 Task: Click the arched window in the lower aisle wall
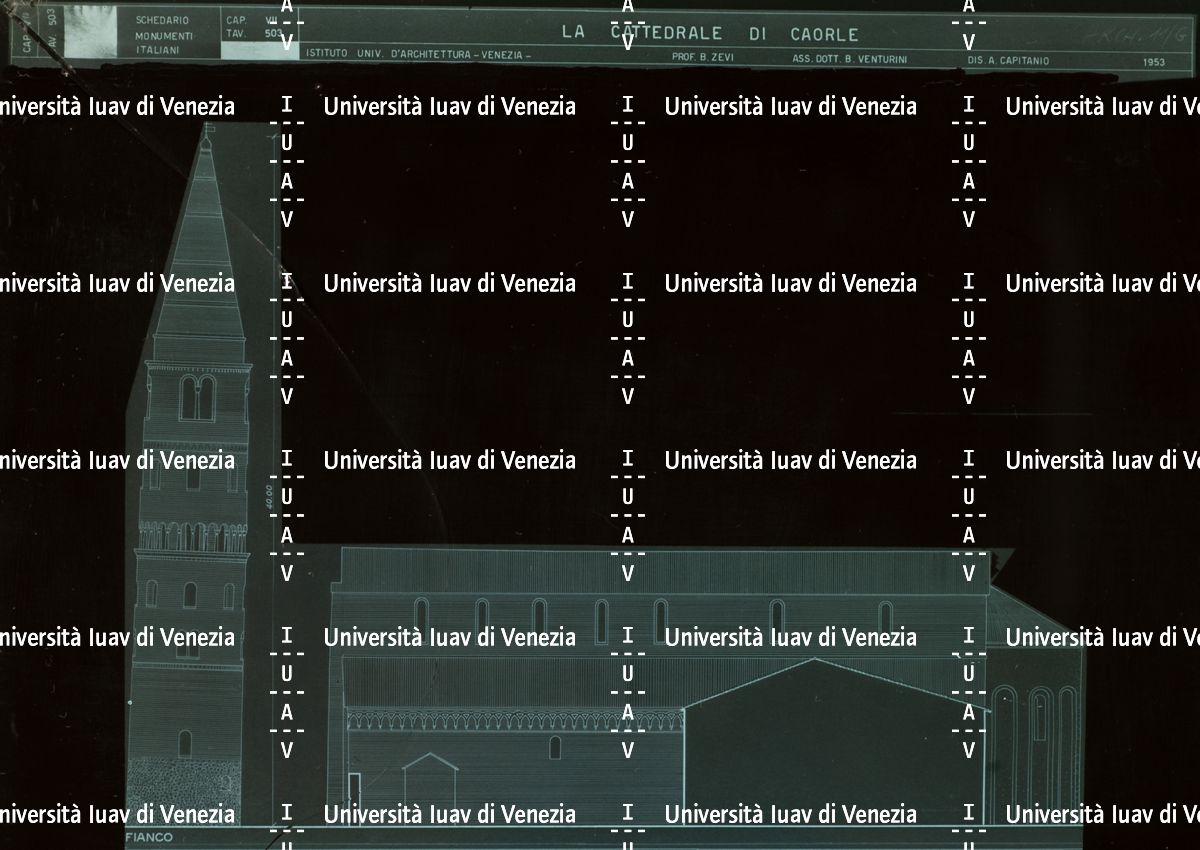555,747
